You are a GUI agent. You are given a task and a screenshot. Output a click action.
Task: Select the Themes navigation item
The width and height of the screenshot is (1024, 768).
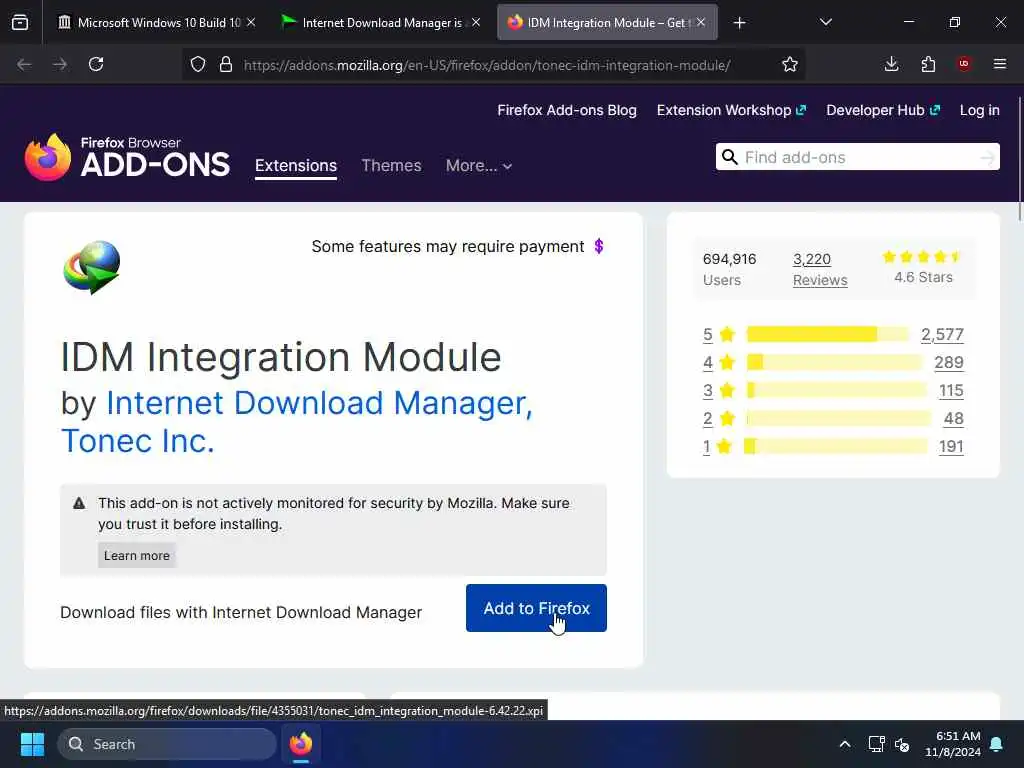coord(391,166)
